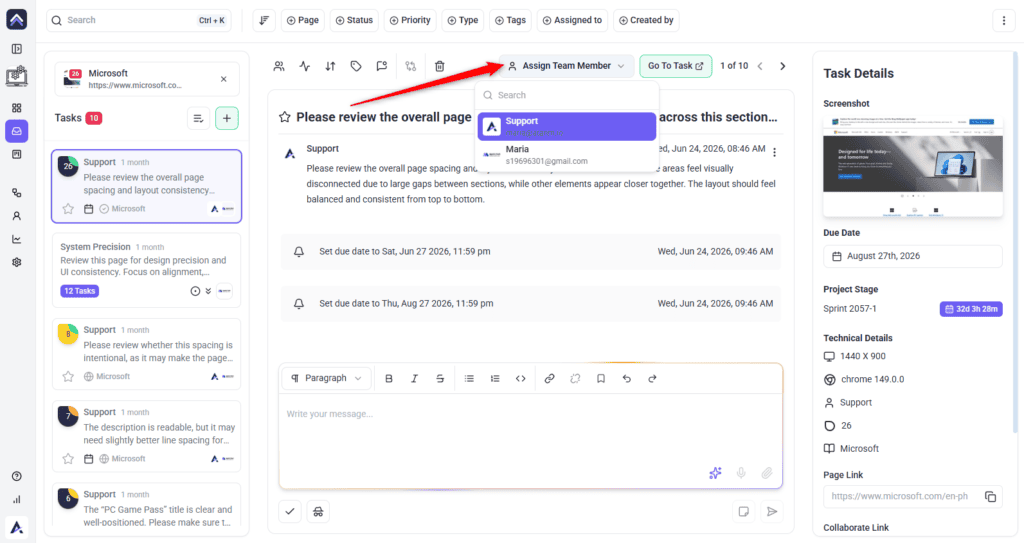Open the three-dot menu at top right
Image resolution: width=1024 pixels, height=543 pixels.
(1004, 20)
